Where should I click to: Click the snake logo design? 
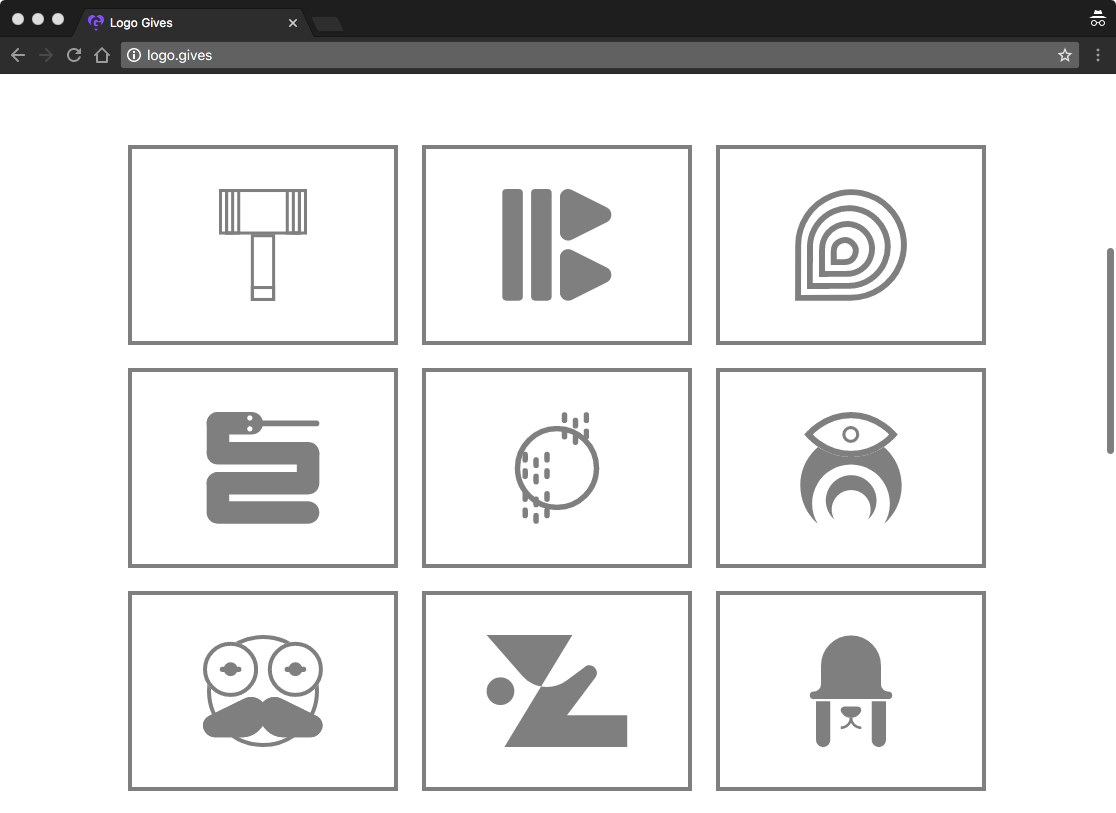(x=262, y=467)
